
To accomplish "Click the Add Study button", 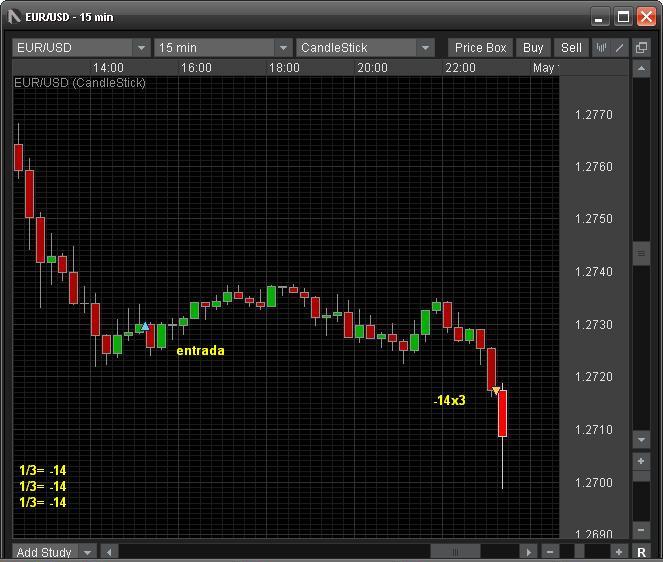I will point(43,552).
